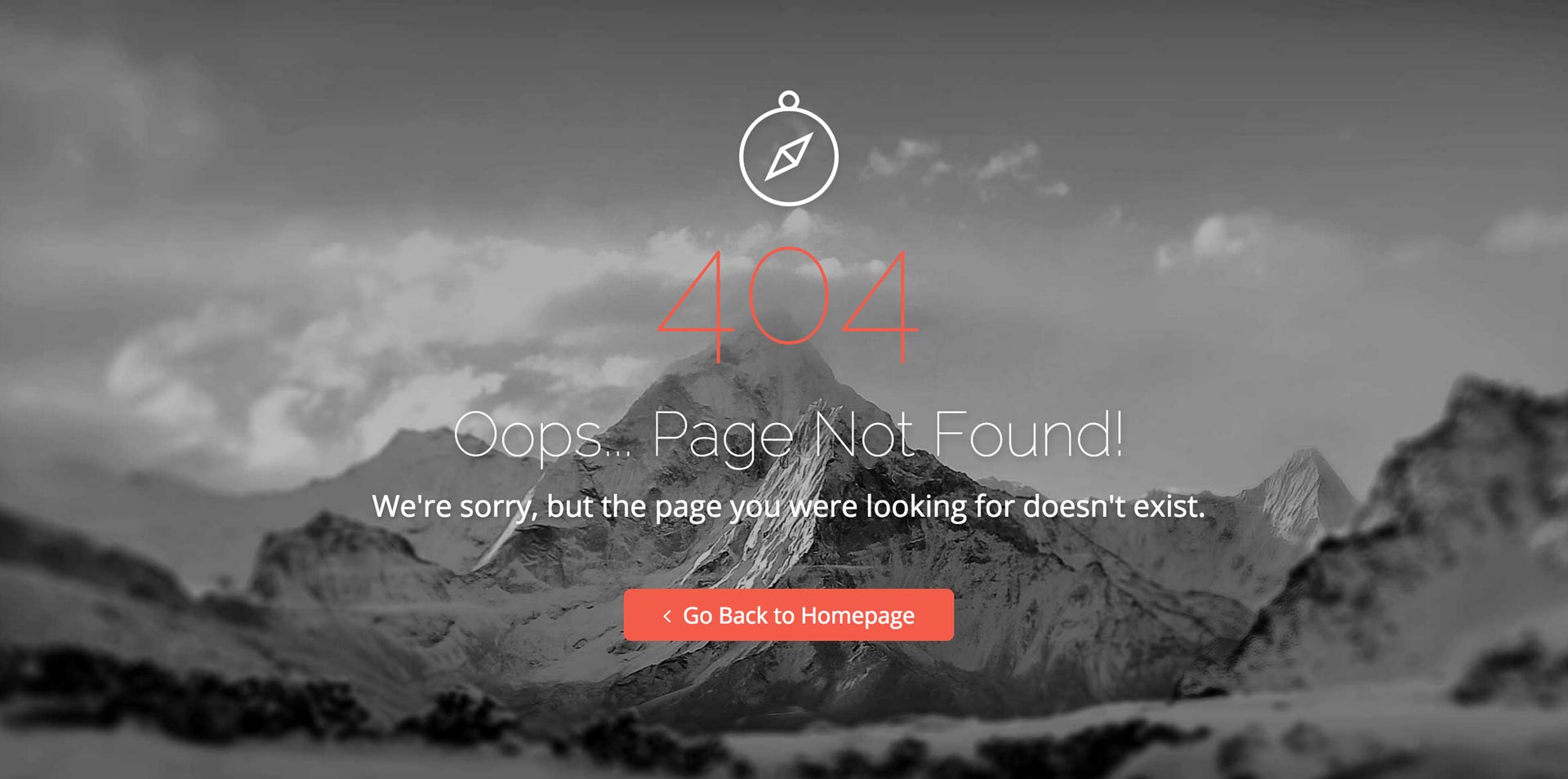This screenshot has width=1568, height=779.
Task: Click the 'Homepage' word in the red button
Action: point(857,616)
